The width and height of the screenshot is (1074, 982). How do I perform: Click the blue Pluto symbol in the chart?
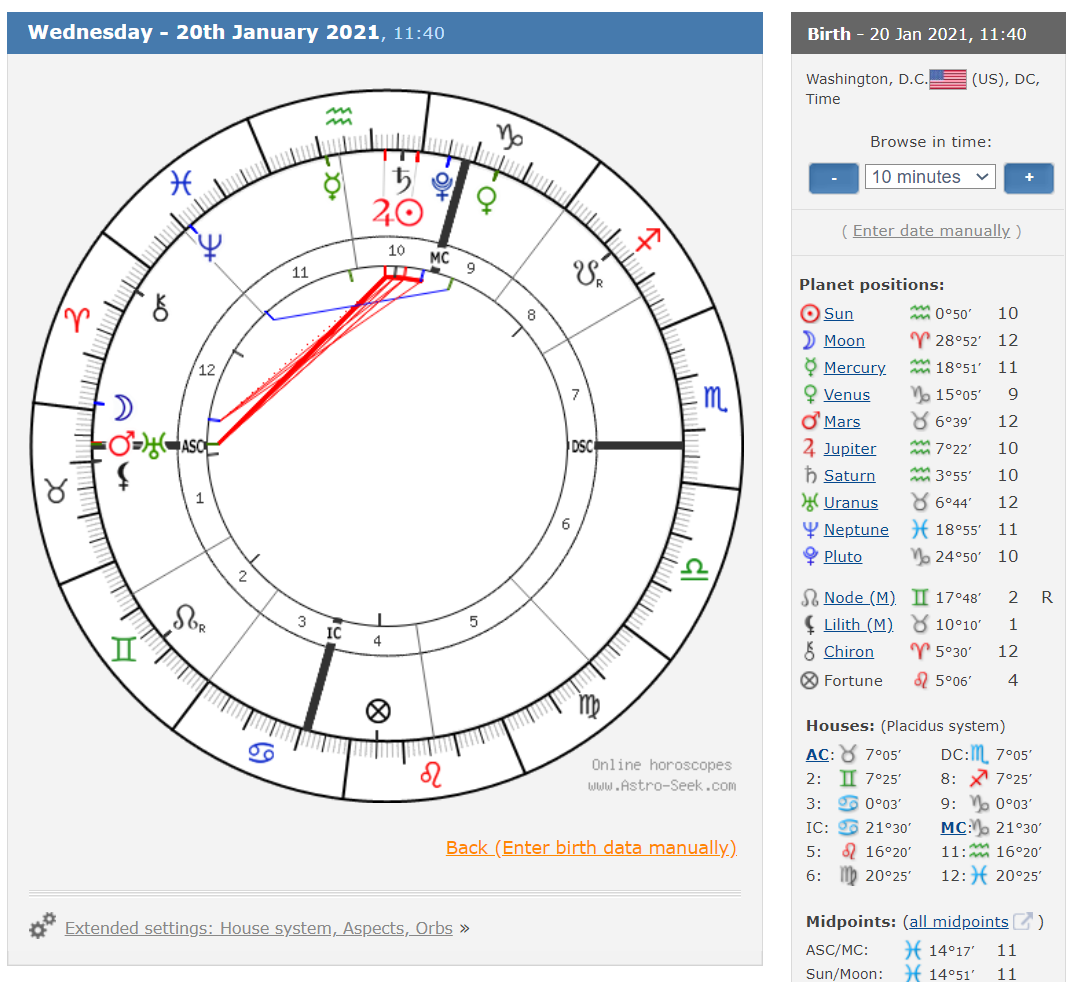442,185
